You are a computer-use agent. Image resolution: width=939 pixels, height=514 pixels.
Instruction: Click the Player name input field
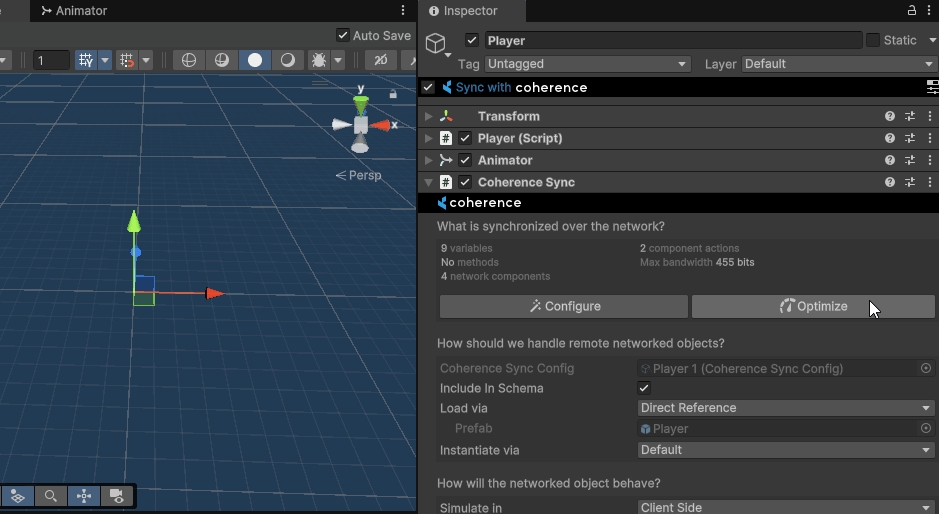[x=672, y=41]
